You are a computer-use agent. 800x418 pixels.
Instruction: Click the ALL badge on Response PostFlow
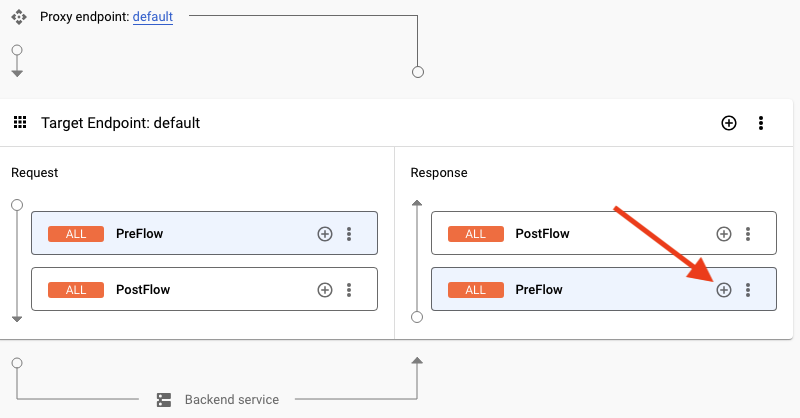pyautogui.click(x=476, y=234)
